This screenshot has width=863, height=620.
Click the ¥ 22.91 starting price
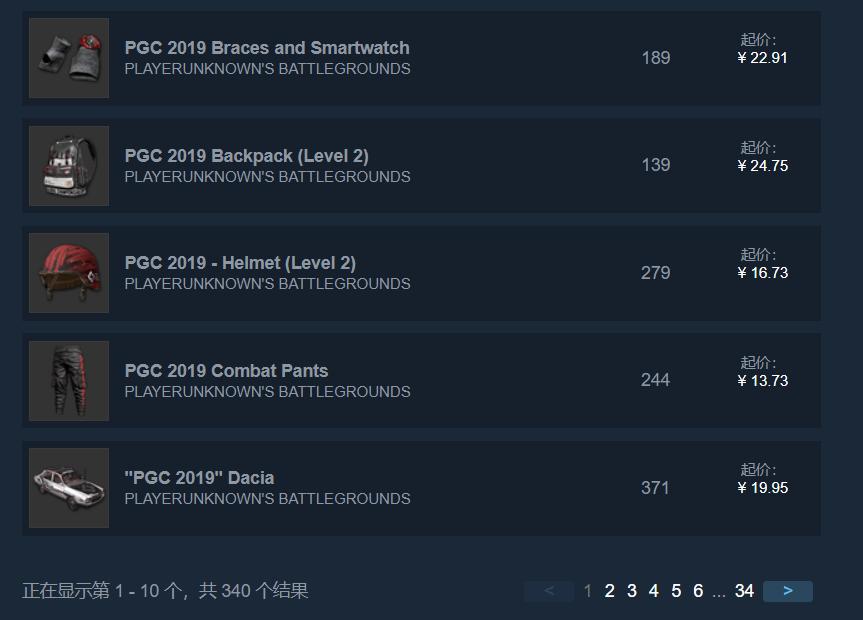click(762, 58)
